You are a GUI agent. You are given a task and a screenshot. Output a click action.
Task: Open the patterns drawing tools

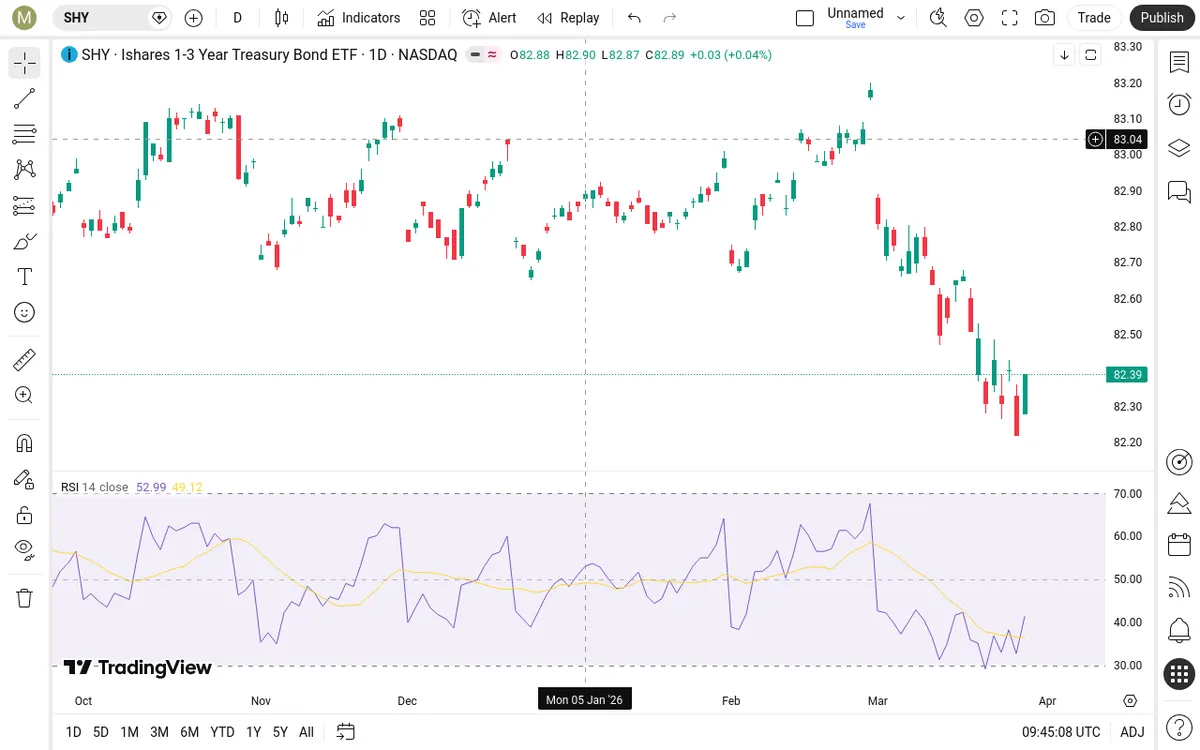pos(25,170)
